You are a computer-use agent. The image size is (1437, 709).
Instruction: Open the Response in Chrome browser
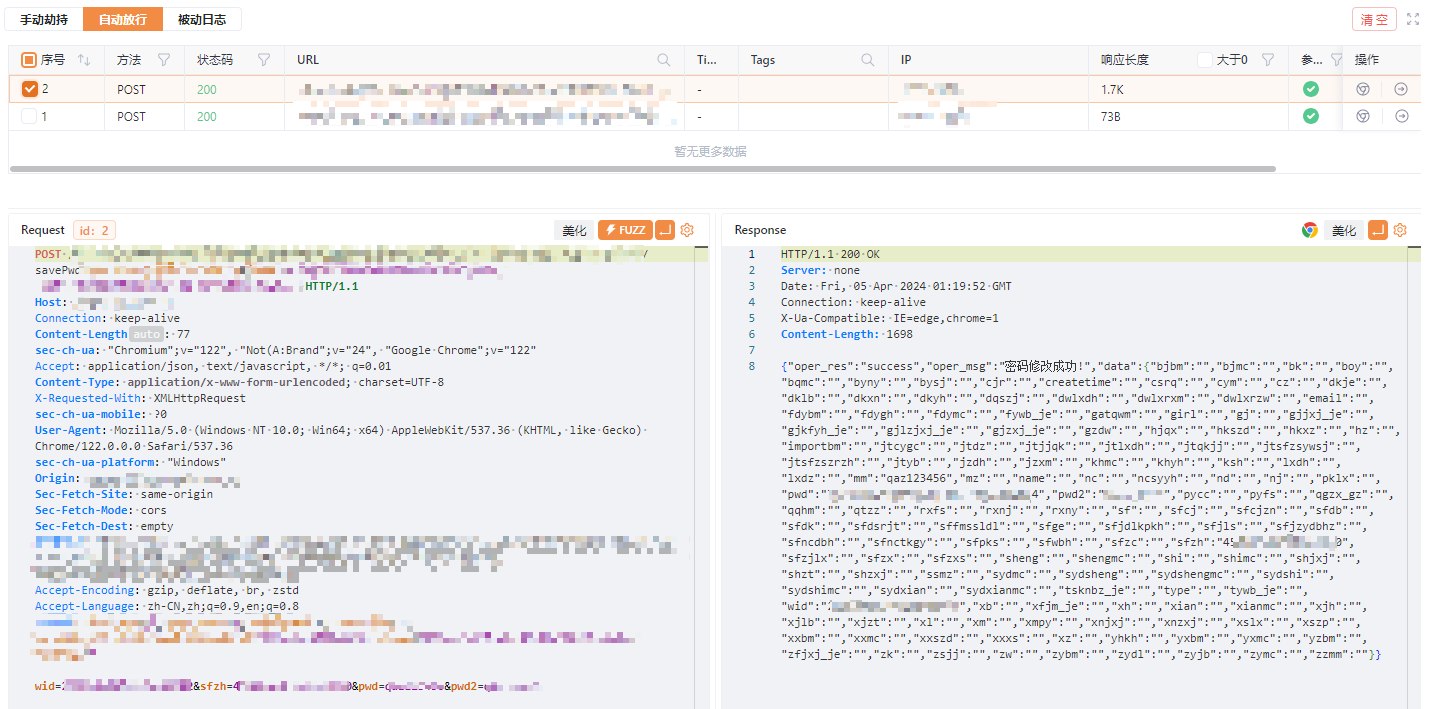[x=1309, y=230]
